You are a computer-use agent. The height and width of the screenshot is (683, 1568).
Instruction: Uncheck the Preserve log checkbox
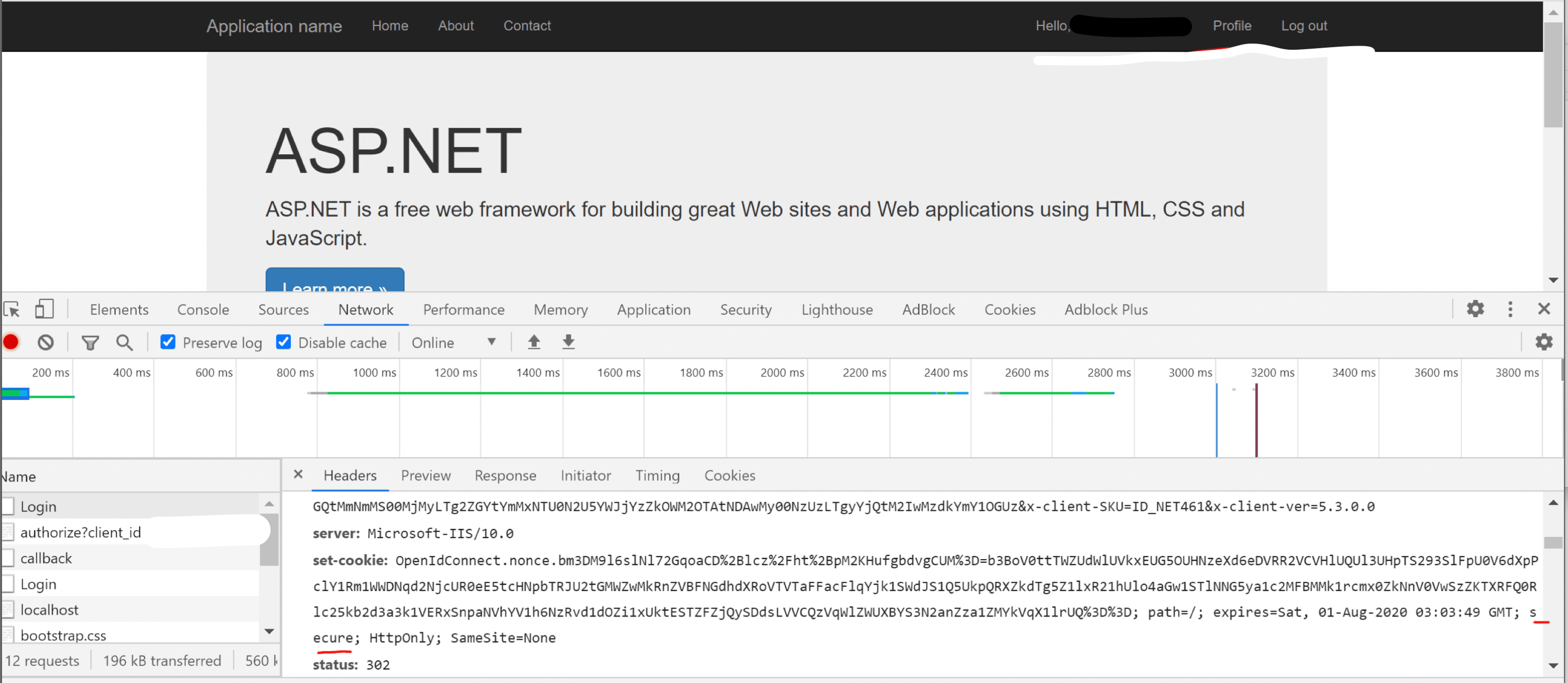[x=168, y=342]
